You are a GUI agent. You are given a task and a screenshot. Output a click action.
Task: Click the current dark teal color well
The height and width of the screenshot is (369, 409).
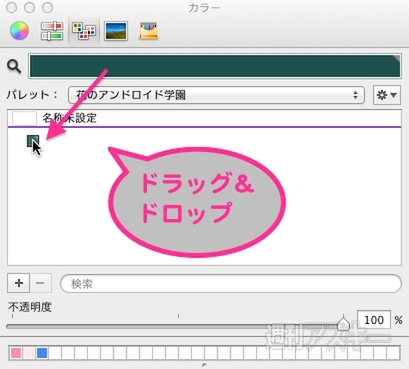pos(215,66)
